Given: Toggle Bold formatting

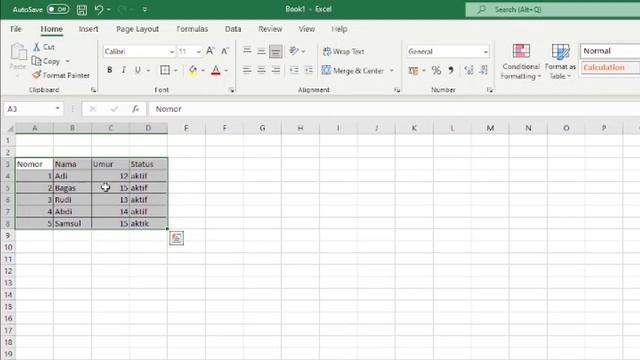Looking at the screenshot, I should [x=109, y=70].
